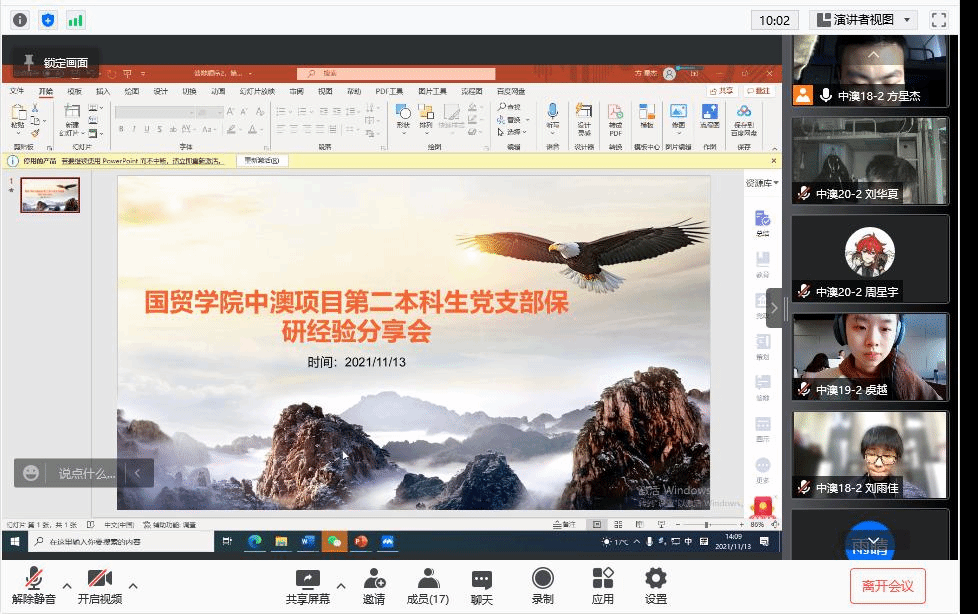978x614 pixels.
Task: Open the 应用 apps panel
Action: point(602,585)
